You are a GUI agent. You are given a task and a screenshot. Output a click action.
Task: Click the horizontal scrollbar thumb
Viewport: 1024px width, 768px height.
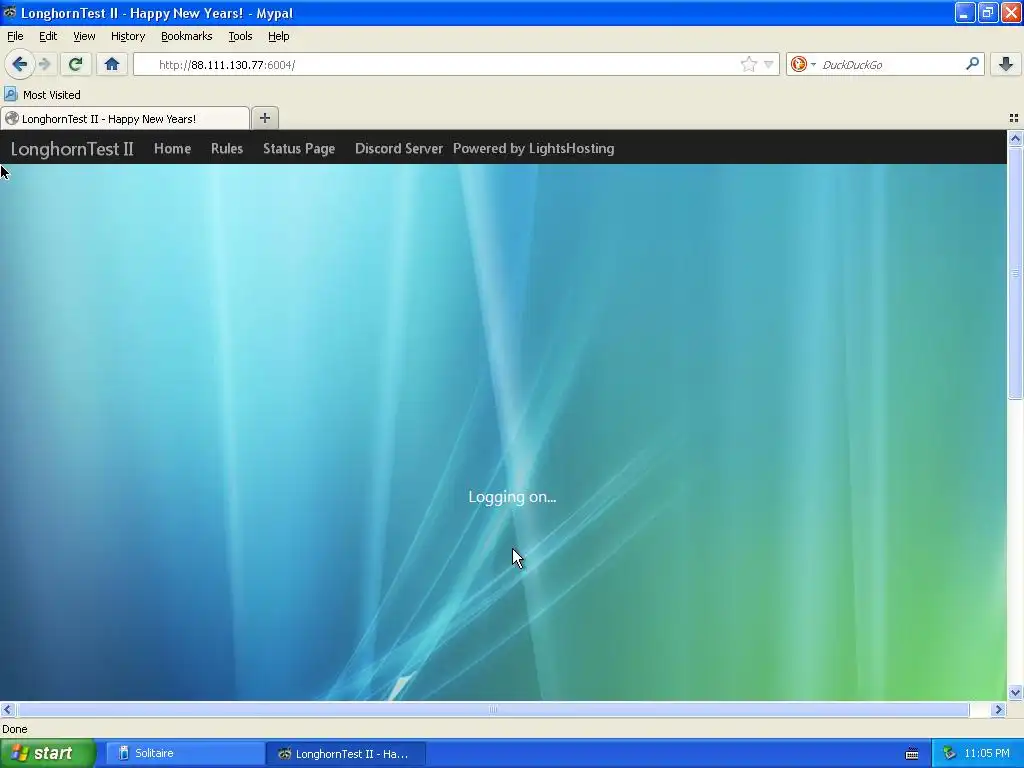[493, 709]
